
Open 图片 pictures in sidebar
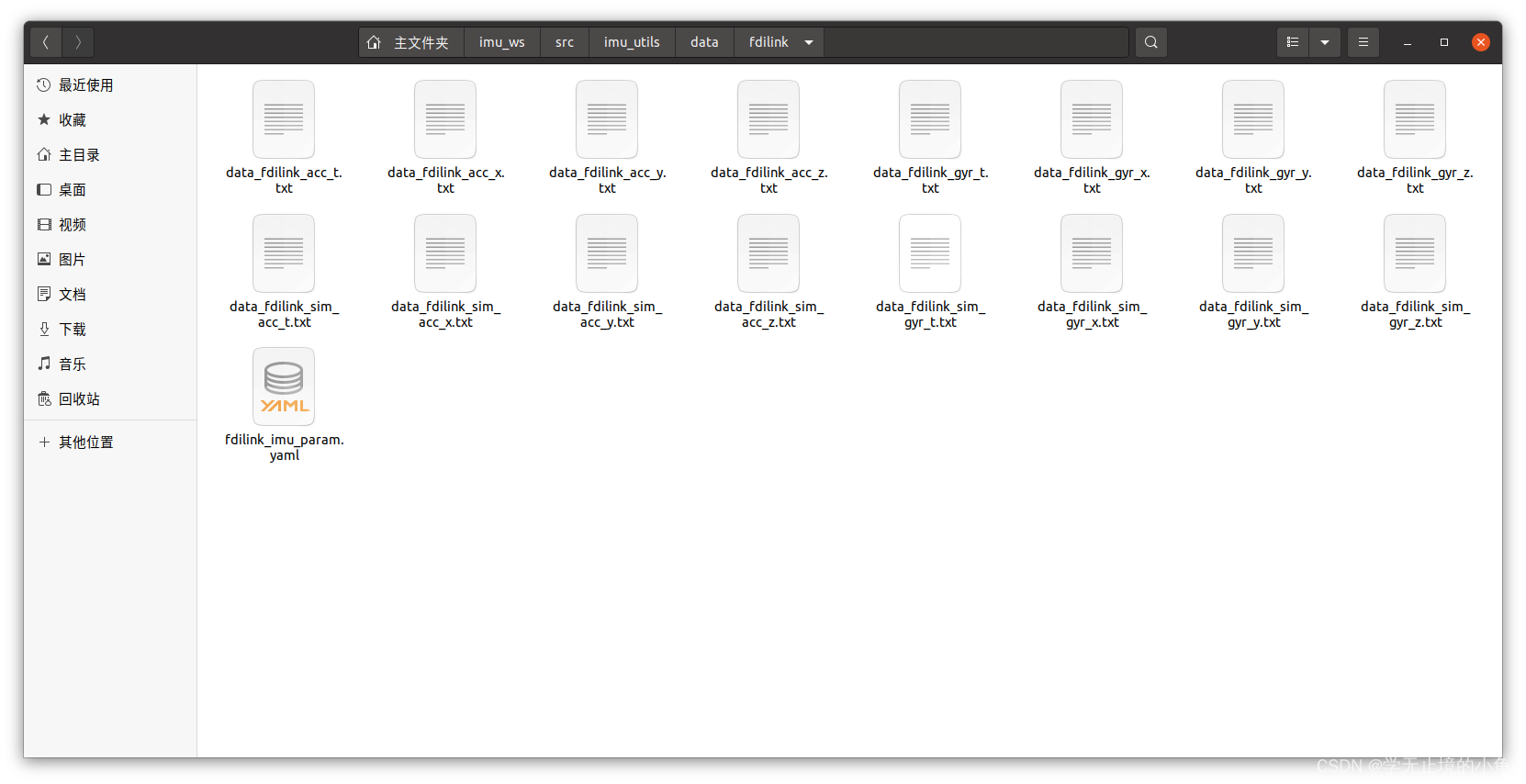(x=110, y=260)
